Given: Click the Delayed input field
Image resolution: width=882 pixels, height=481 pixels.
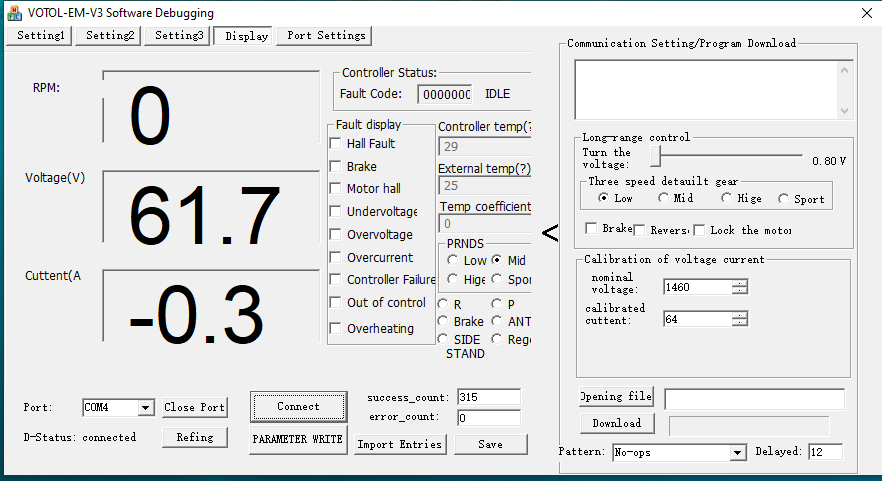Looking at the screenshot, I should click(824, 452).
